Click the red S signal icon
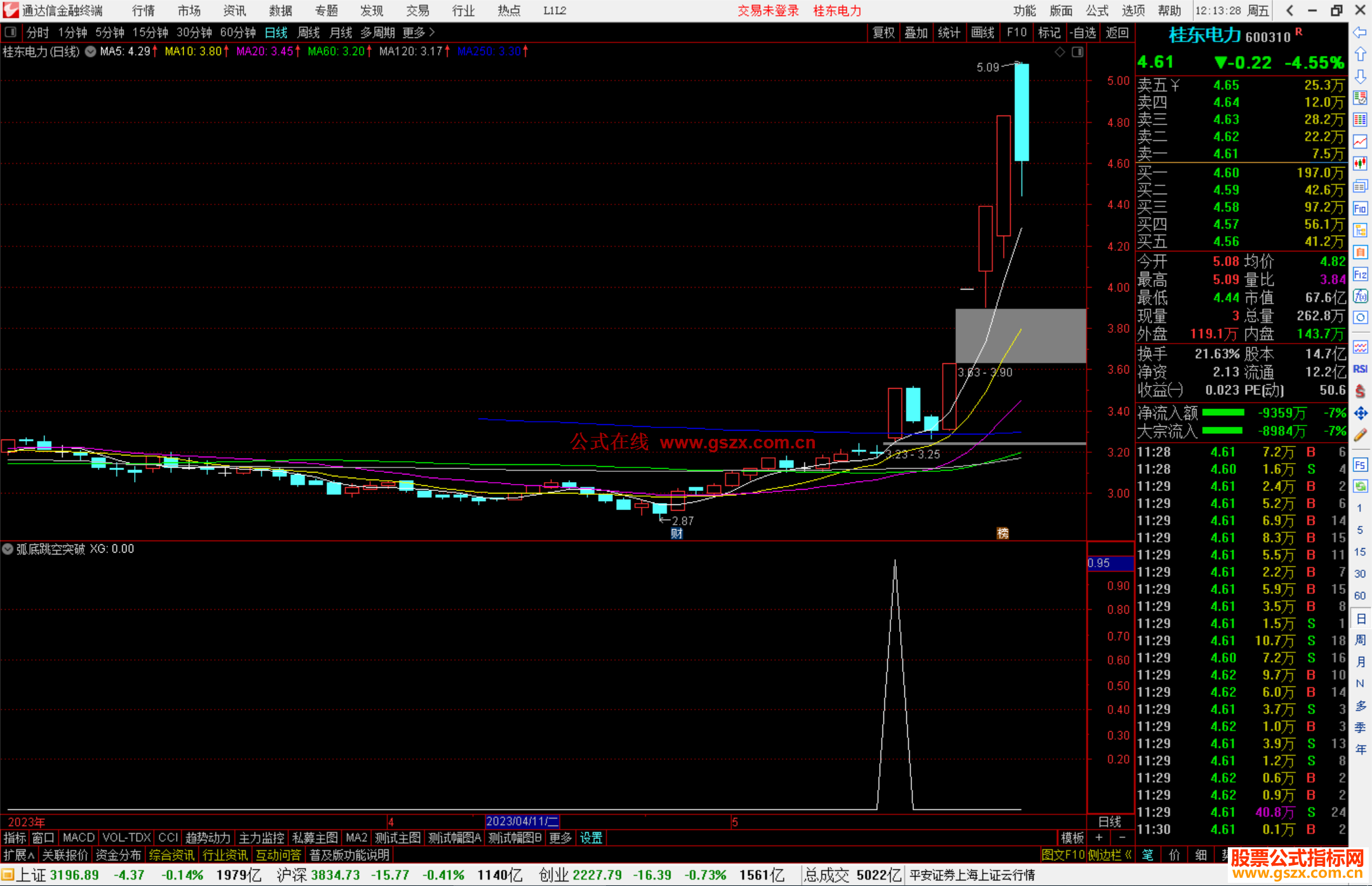Image resolution: width=1372 pixels, height=886 pixels. [1360, 391]
